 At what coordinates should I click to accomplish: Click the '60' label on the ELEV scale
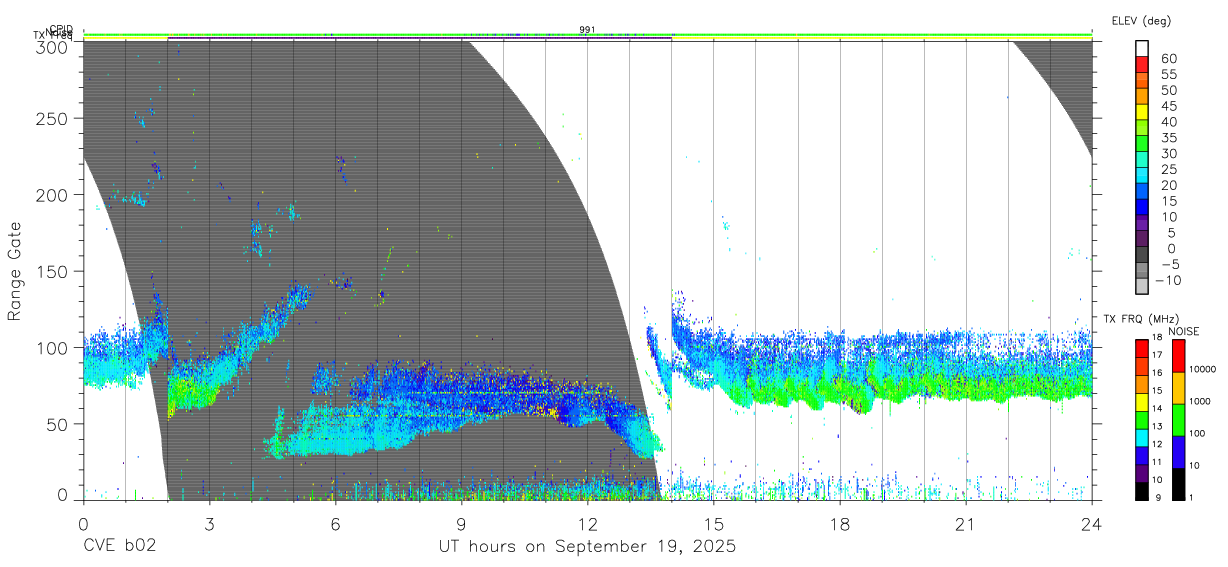[1168, 58]
